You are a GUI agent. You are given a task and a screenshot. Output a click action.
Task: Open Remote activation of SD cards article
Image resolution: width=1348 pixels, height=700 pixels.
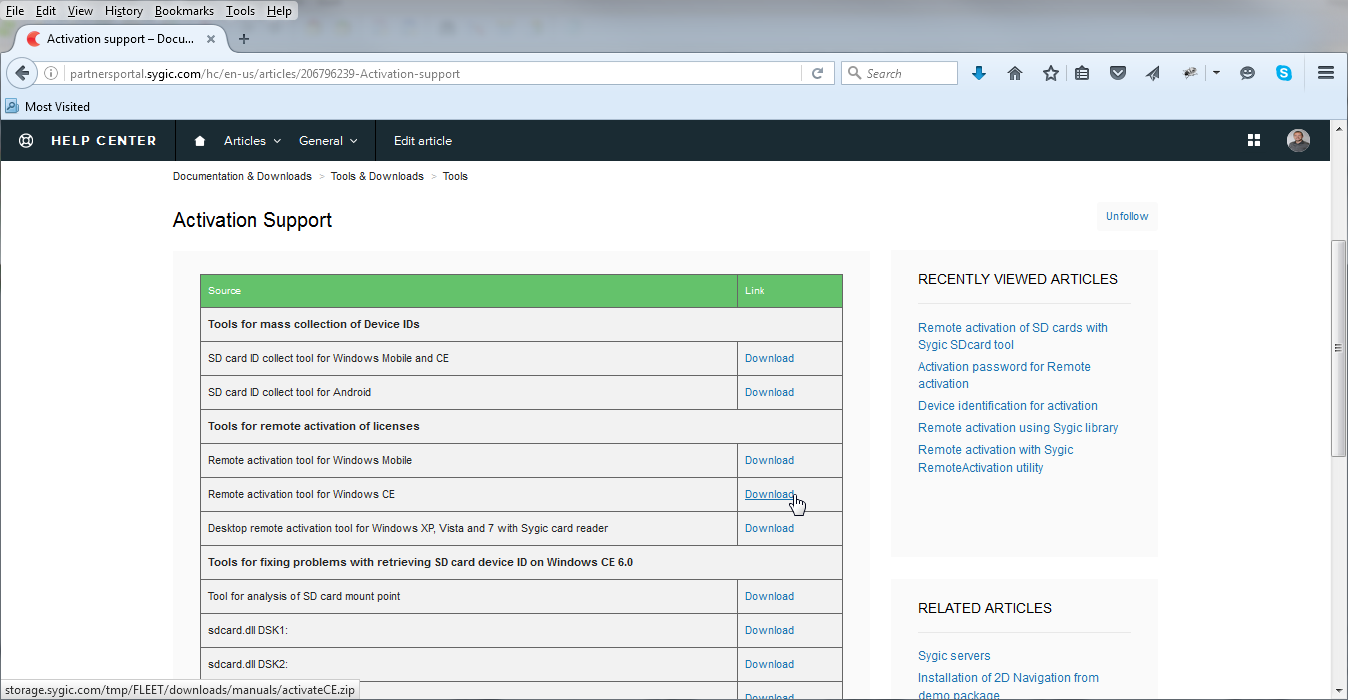click(1013, 336)
